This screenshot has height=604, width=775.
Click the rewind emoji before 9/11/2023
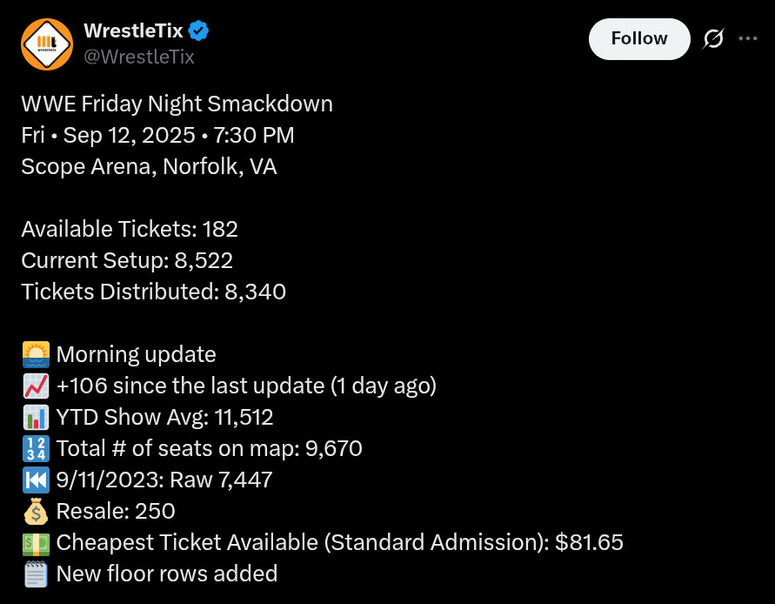(x=35, y=480)
